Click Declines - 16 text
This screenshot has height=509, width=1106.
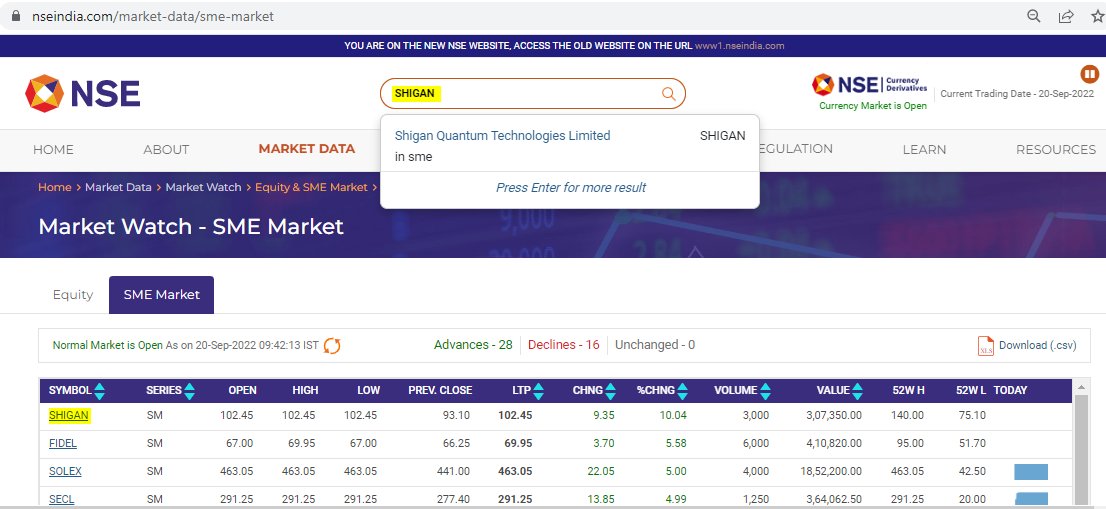[x=564, y=345]
